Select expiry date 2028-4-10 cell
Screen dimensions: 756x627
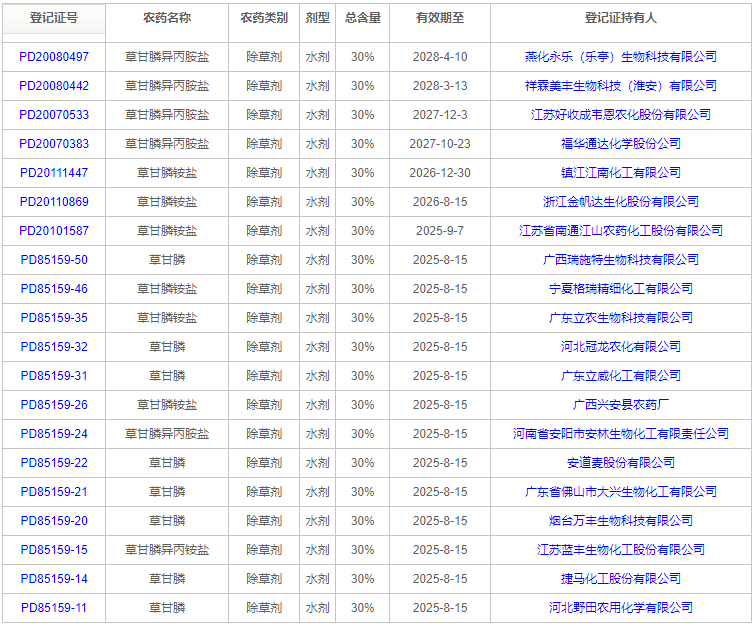point(440,57)
